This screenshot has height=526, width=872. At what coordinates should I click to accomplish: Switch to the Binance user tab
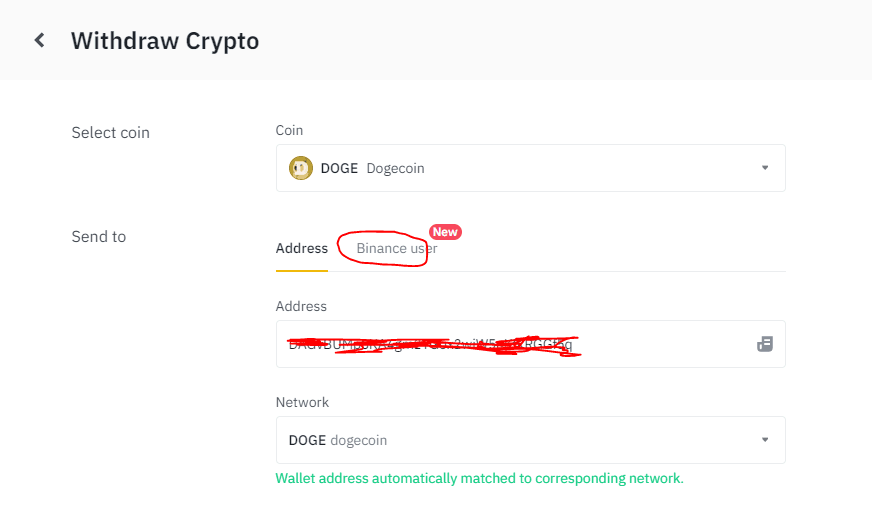pyautogui.click(x=397, y=249)
